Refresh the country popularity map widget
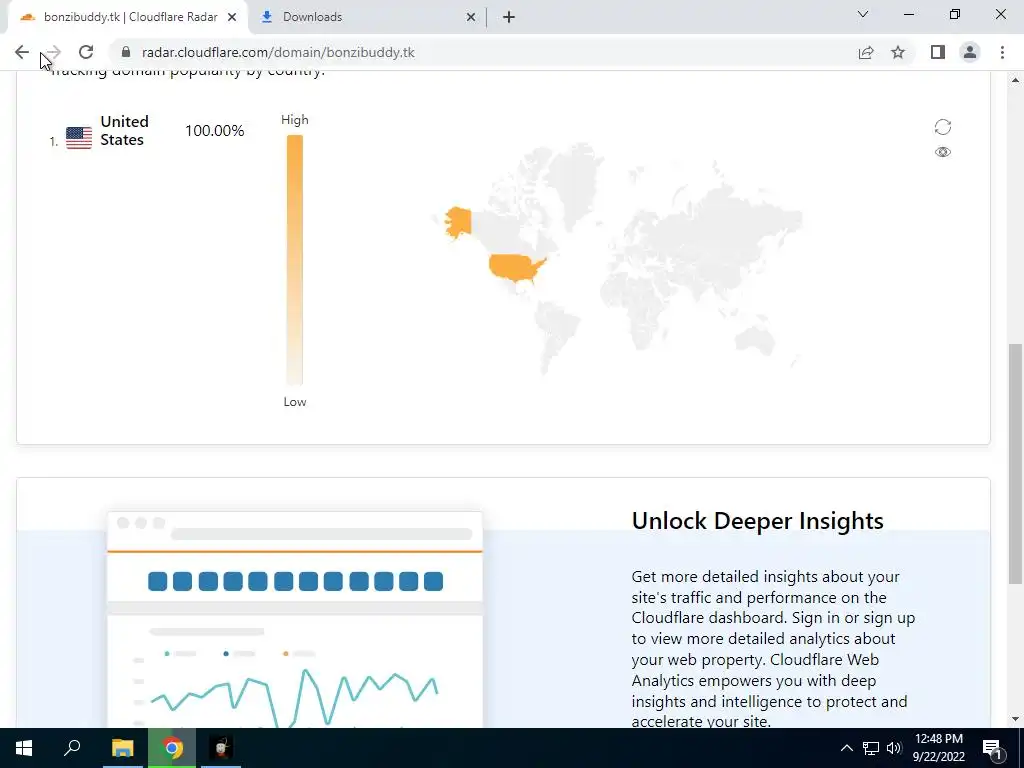Image resolution: width=1024 pixels, height=768 pixels. coord(942,127)
